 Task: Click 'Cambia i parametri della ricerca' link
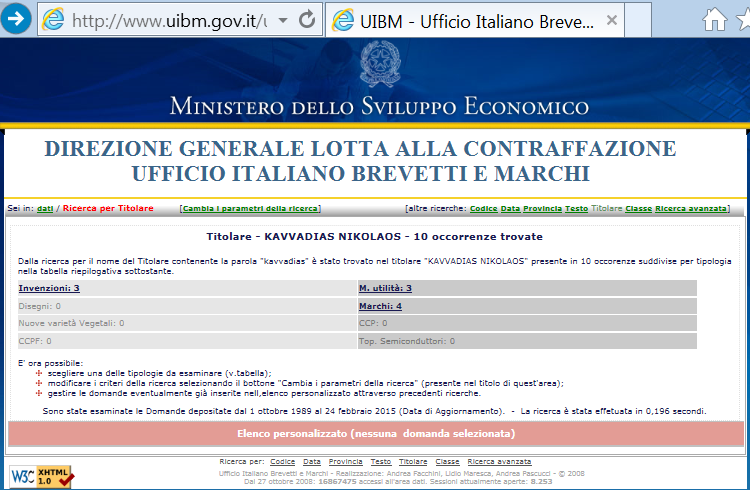250,209
